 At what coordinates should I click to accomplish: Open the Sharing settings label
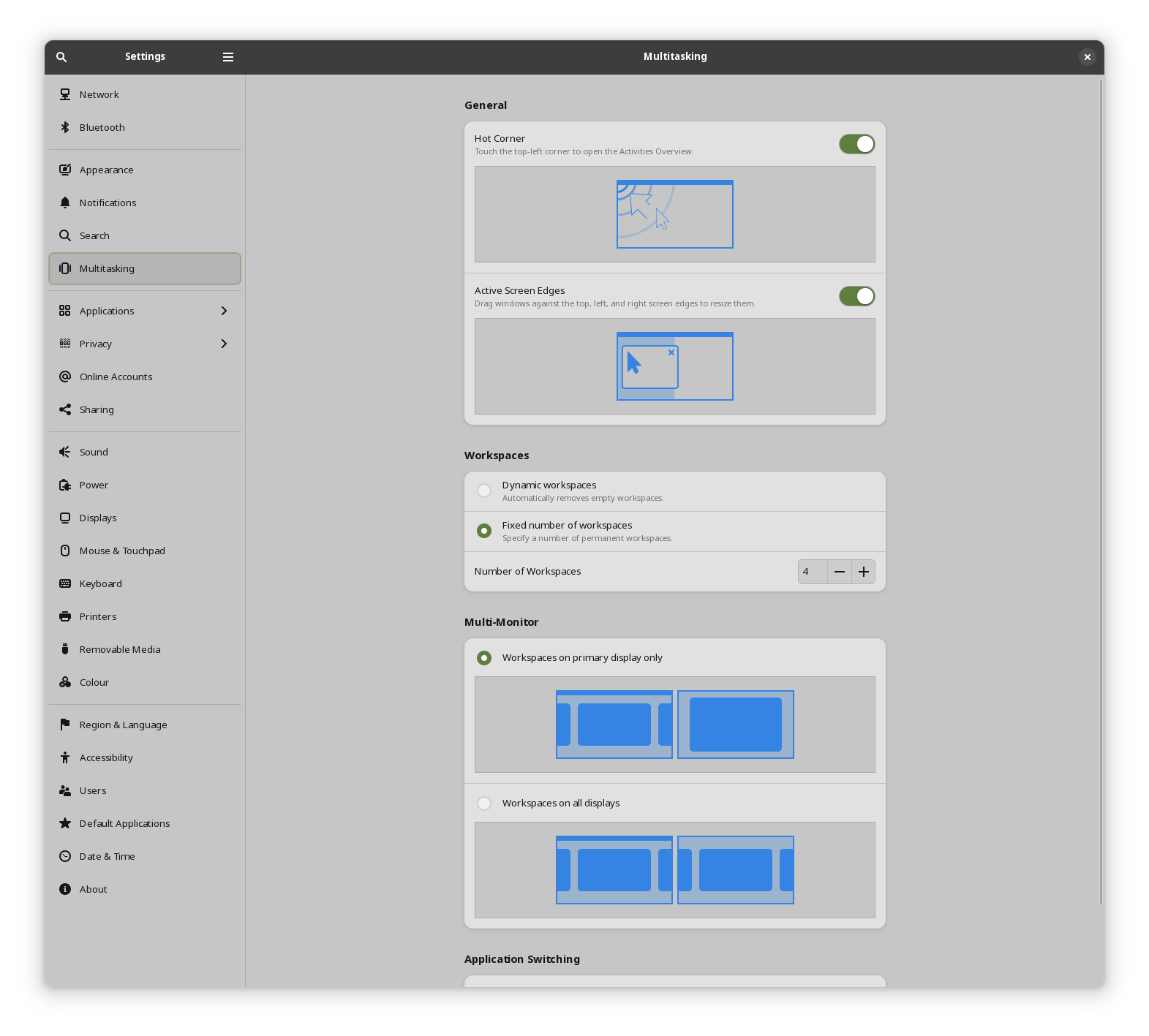[x=97, y=409]
